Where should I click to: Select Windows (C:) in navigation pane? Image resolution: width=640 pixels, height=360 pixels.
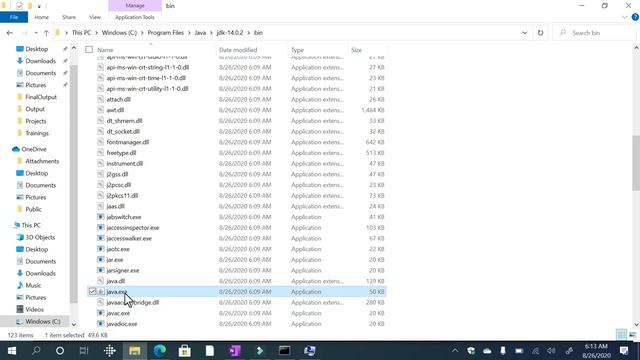coord(42,321)
